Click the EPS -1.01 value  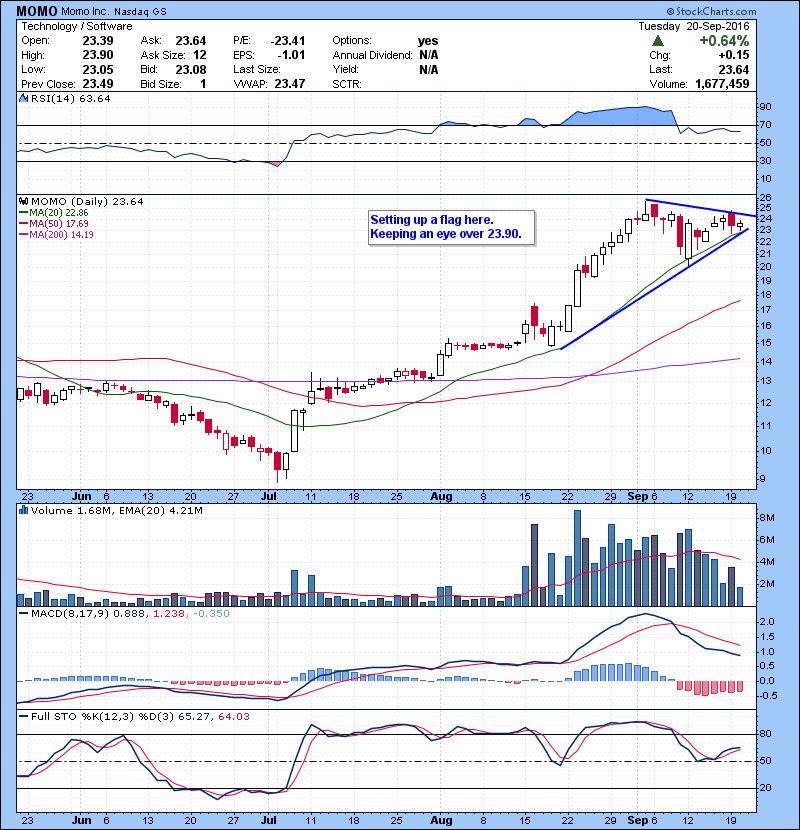(x=291, y=55)
